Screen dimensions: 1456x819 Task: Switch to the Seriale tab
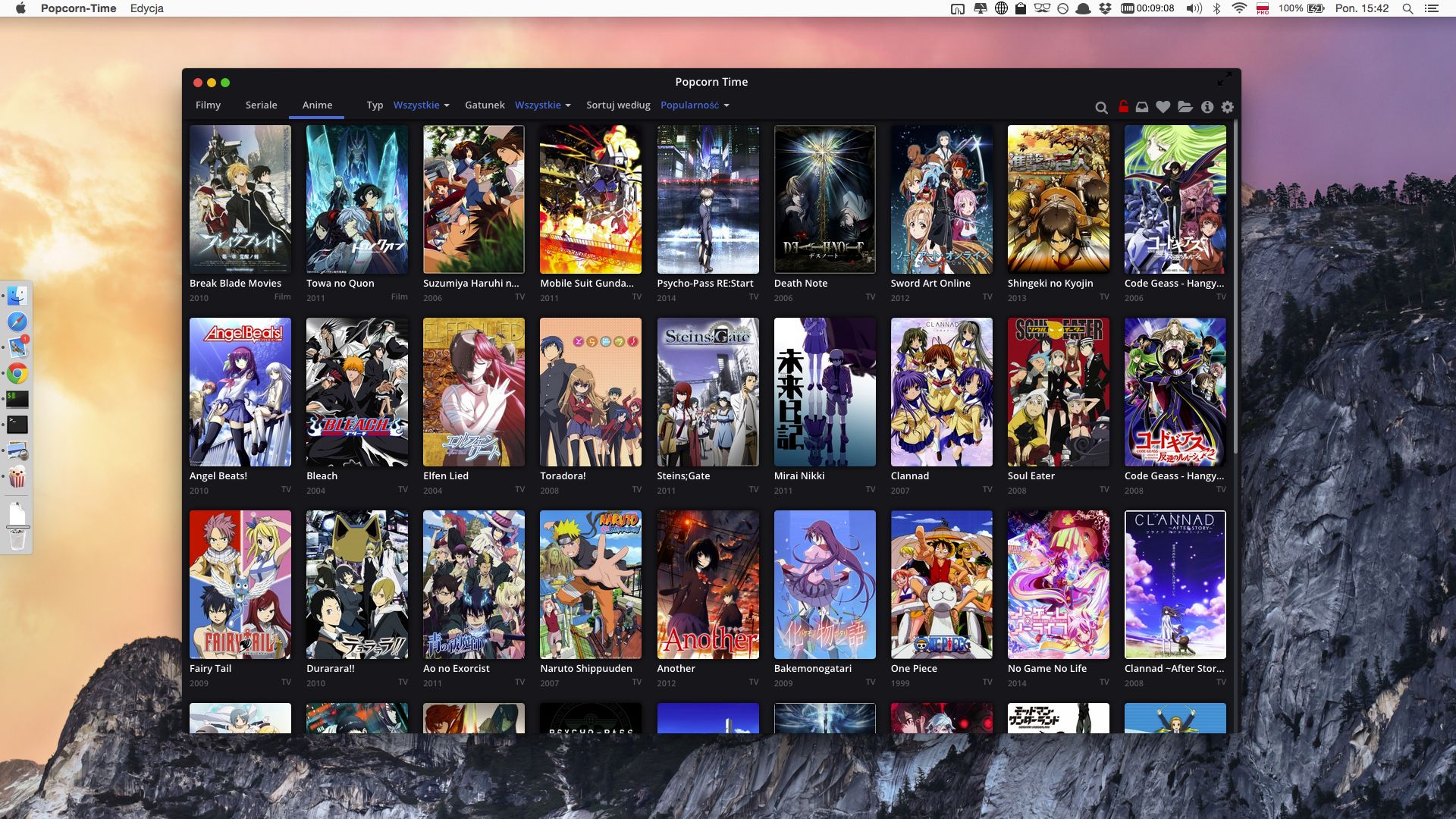point(261,105)
